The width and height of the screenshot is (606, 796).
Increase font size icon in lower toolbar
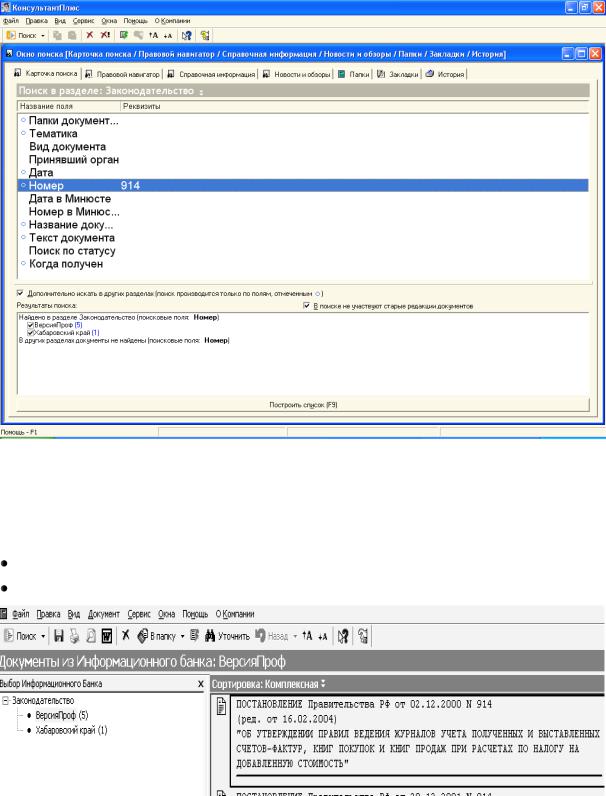(x=307, y=636)
